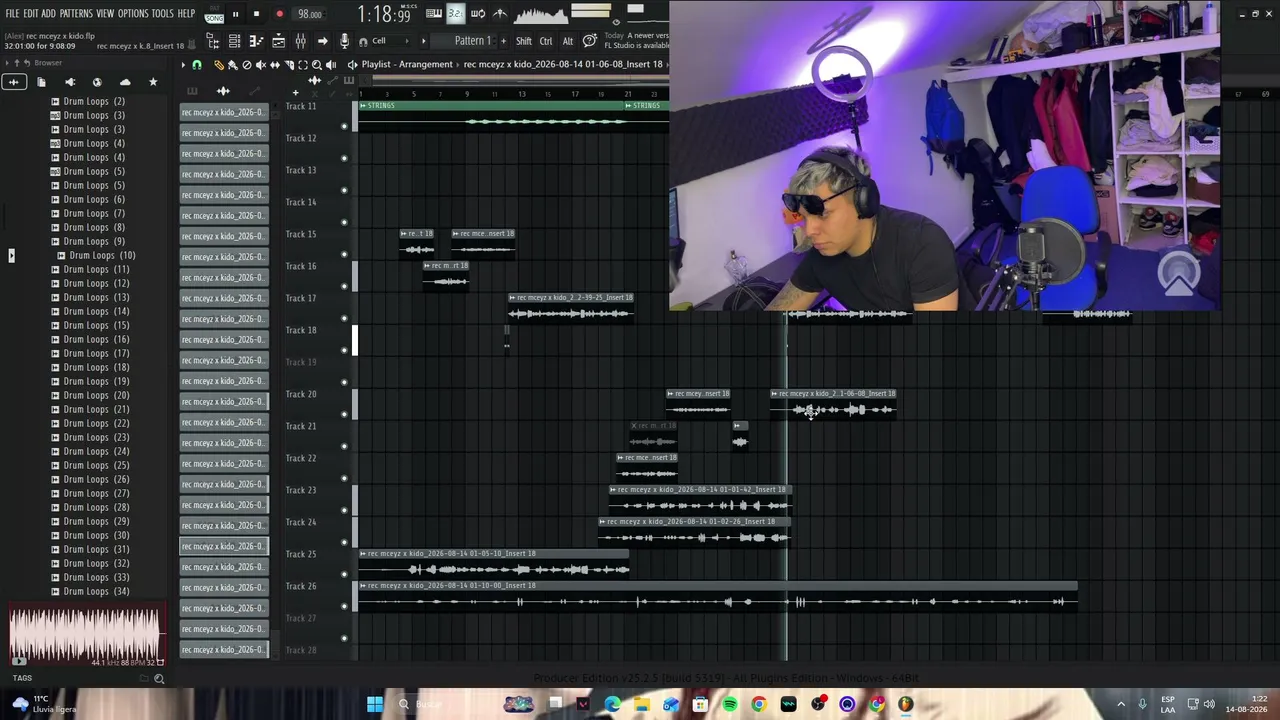The image size is (1280, 720).
Task: Open Spotify from the taskbar
Action: (730, 705)
